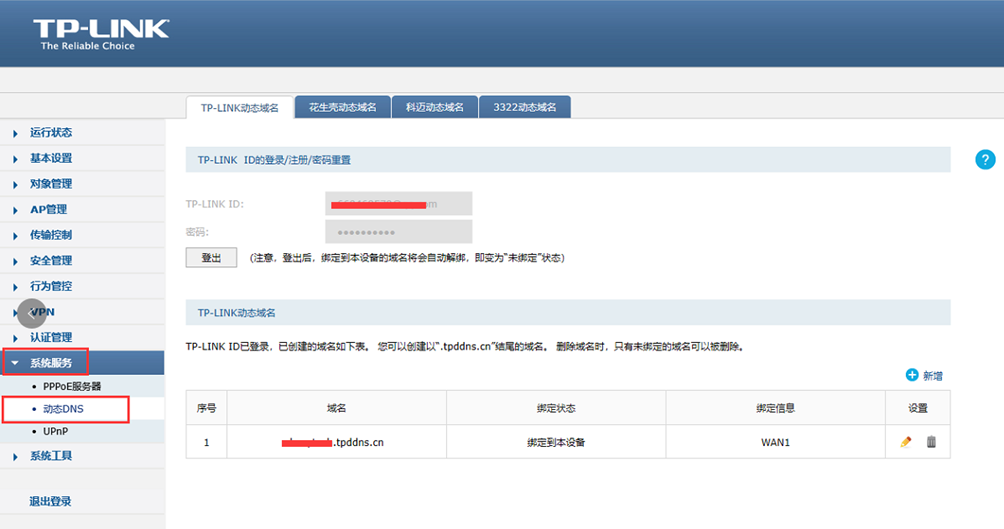Expand the AP管理 menu arrow

(15, 210)
